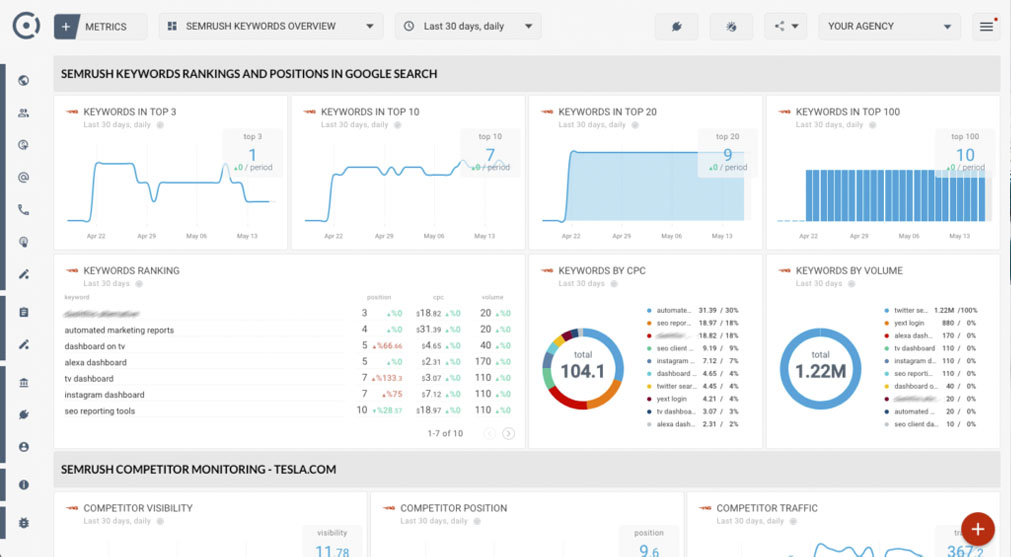Go to previous page of keywords ranking

(490, 433)
